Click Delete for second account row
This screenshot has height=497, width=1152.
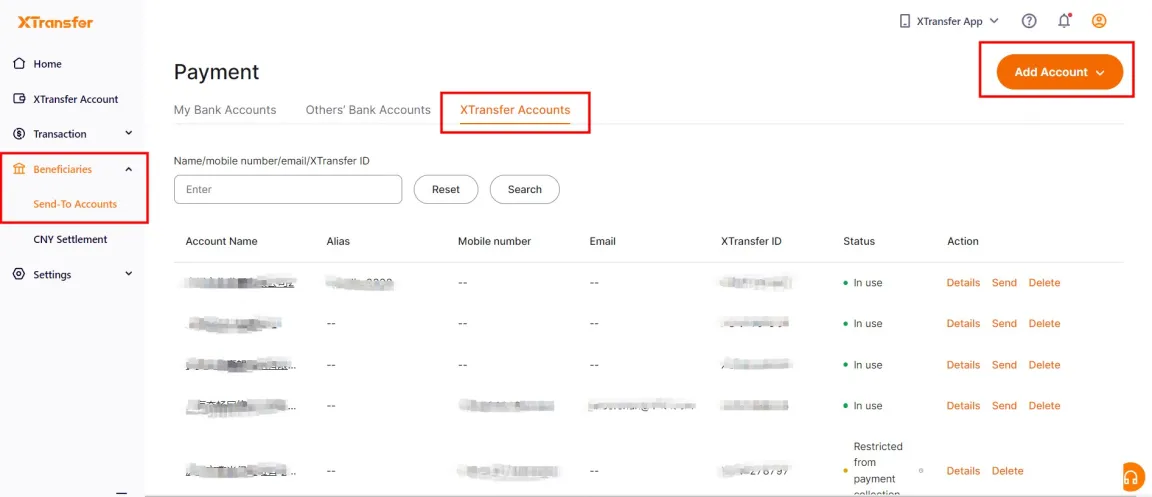coord(1044,323)
